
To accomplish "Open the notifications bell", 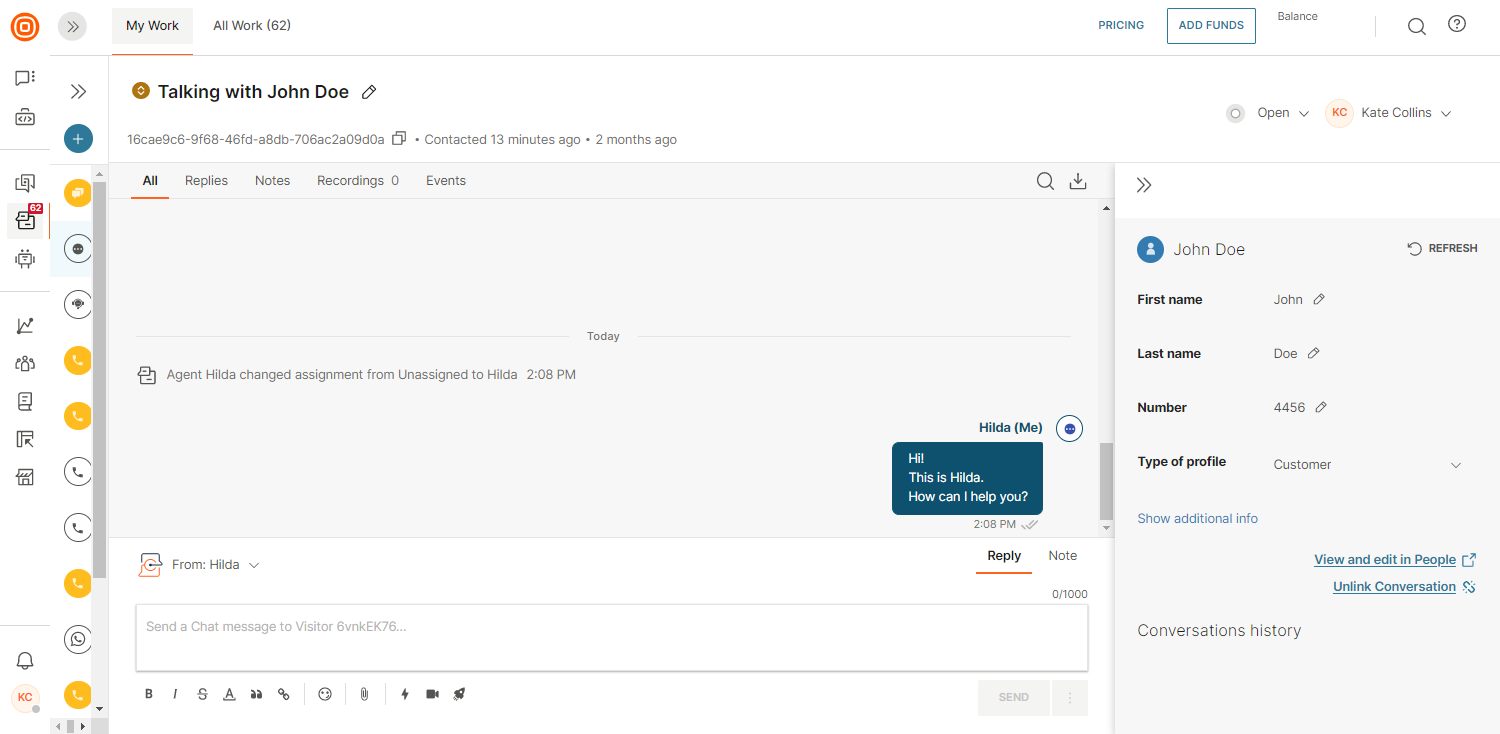I will pos(25,660).
